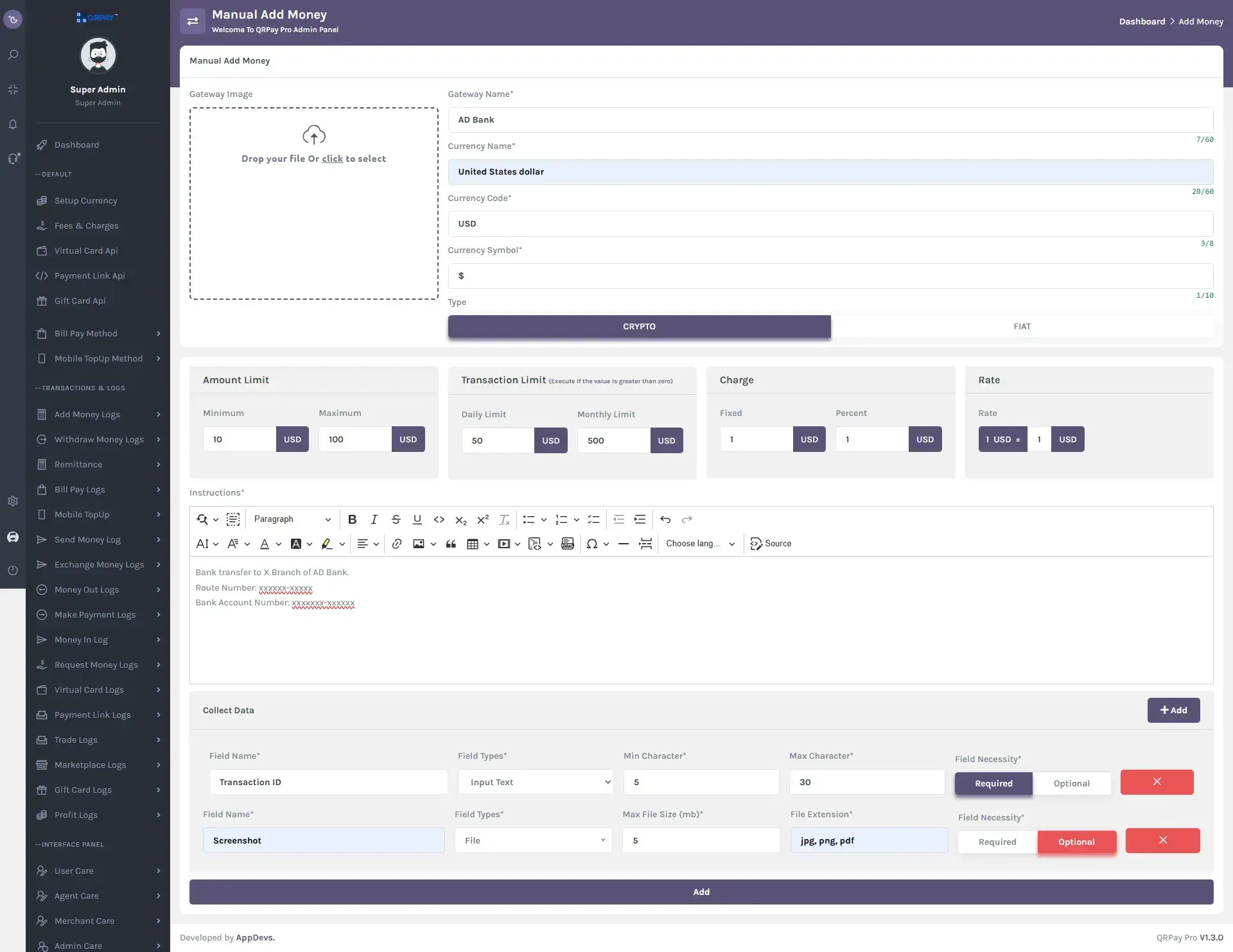Screen dimensions: 1233x952
Task: Open the Paragraph heading dropdown
Action: click(x=292, y=519)
